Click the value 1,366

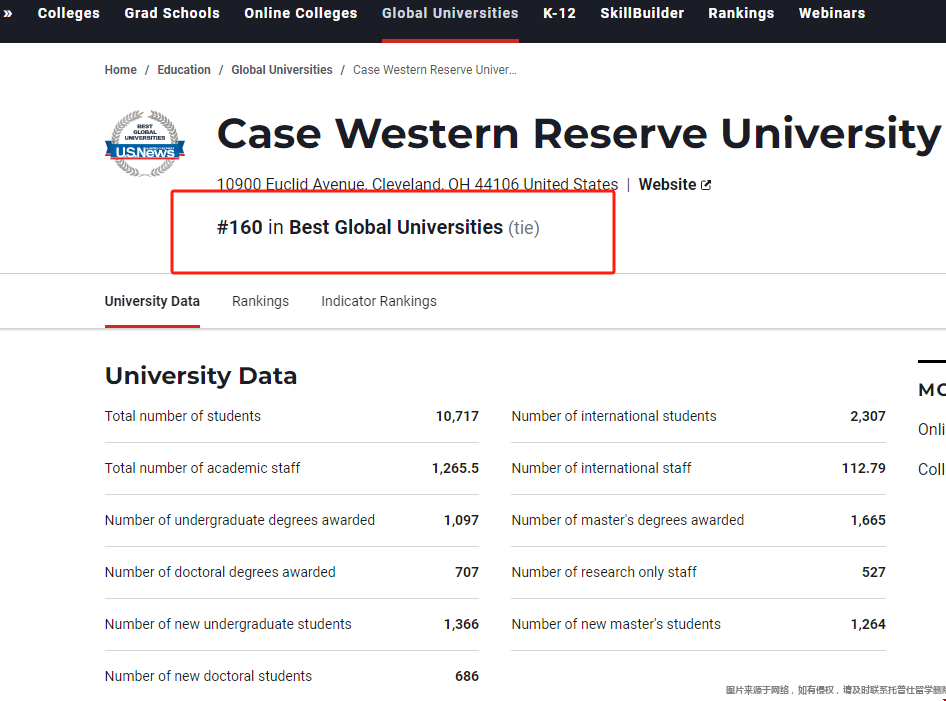pos(462,624)
